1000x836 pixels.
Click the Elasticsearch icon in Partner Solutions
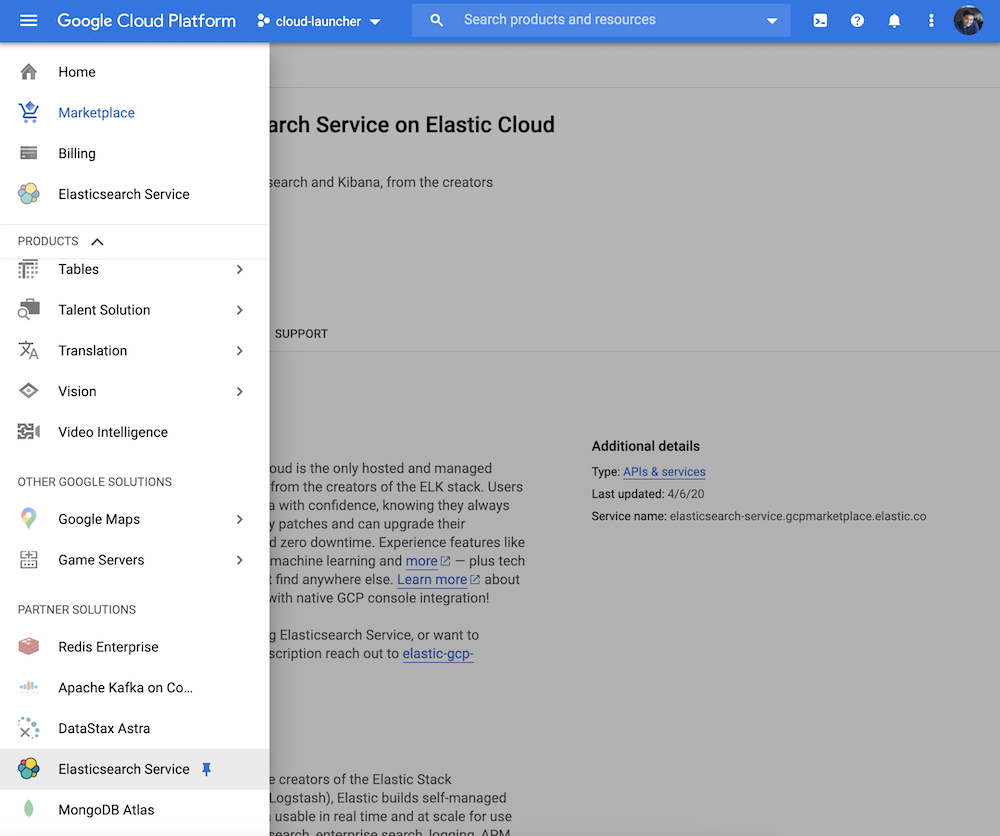pyautogui.click(x=29, y=768)
